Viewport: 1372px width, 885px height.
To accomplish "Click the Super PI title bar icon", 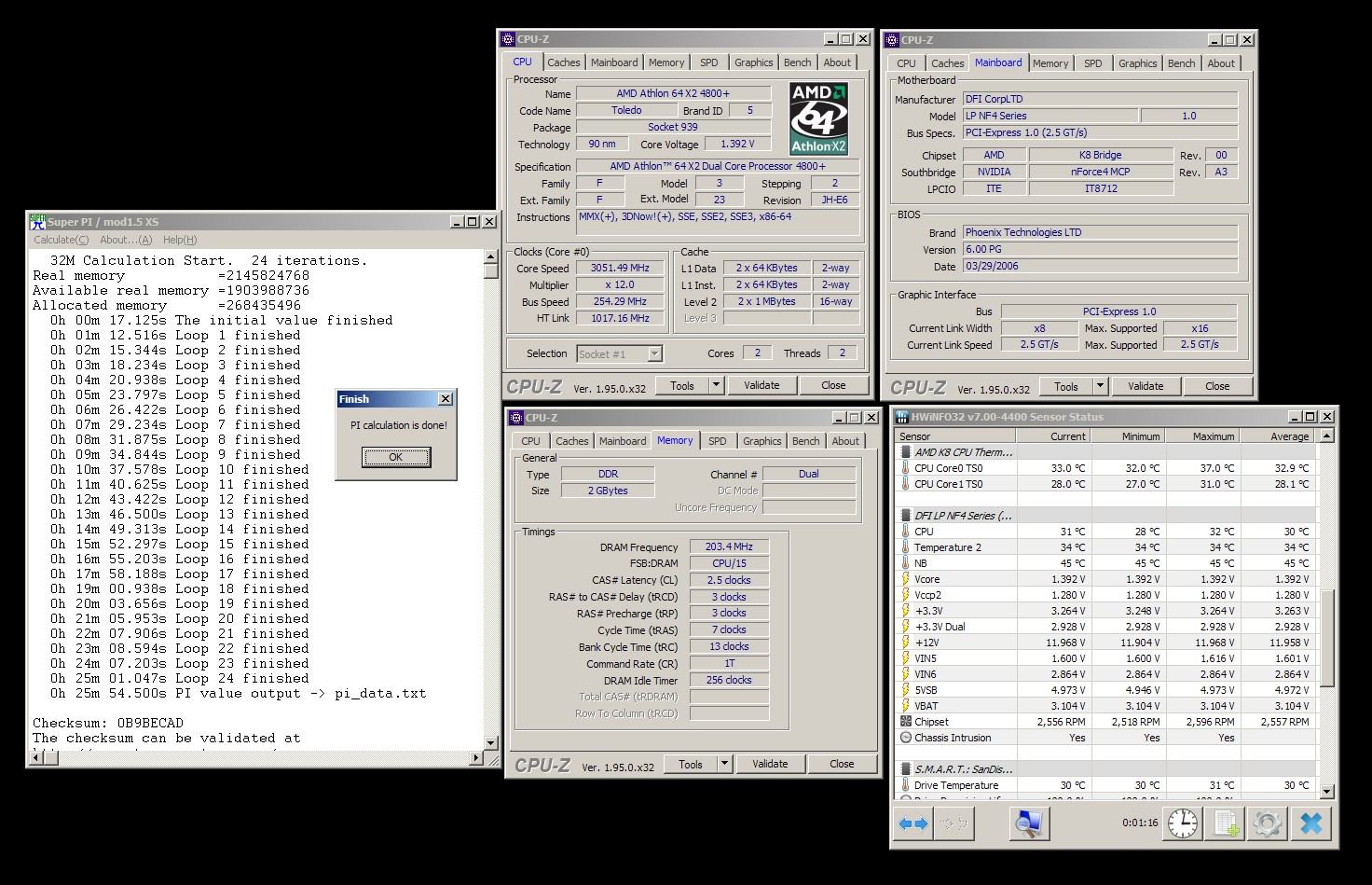I will coord(37,221).
